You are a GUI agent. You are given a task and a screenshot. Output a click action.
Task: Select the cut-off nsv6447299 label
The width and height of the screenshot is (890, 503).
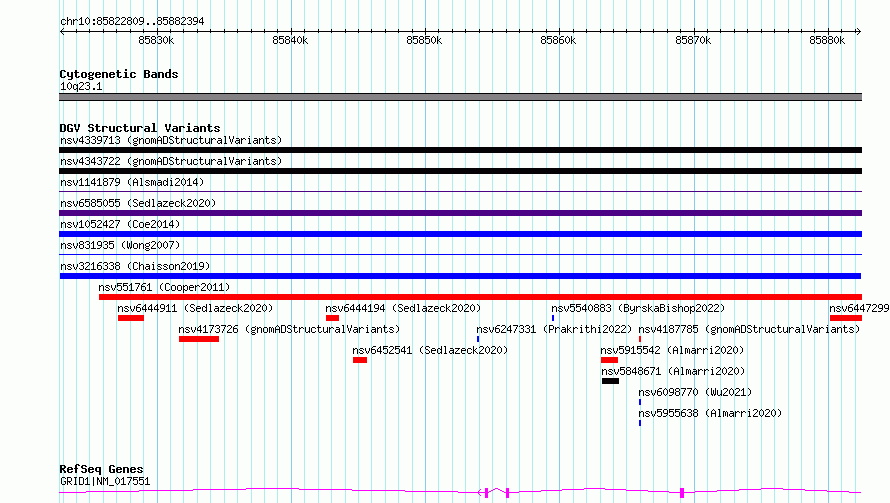tap(859, 308)
